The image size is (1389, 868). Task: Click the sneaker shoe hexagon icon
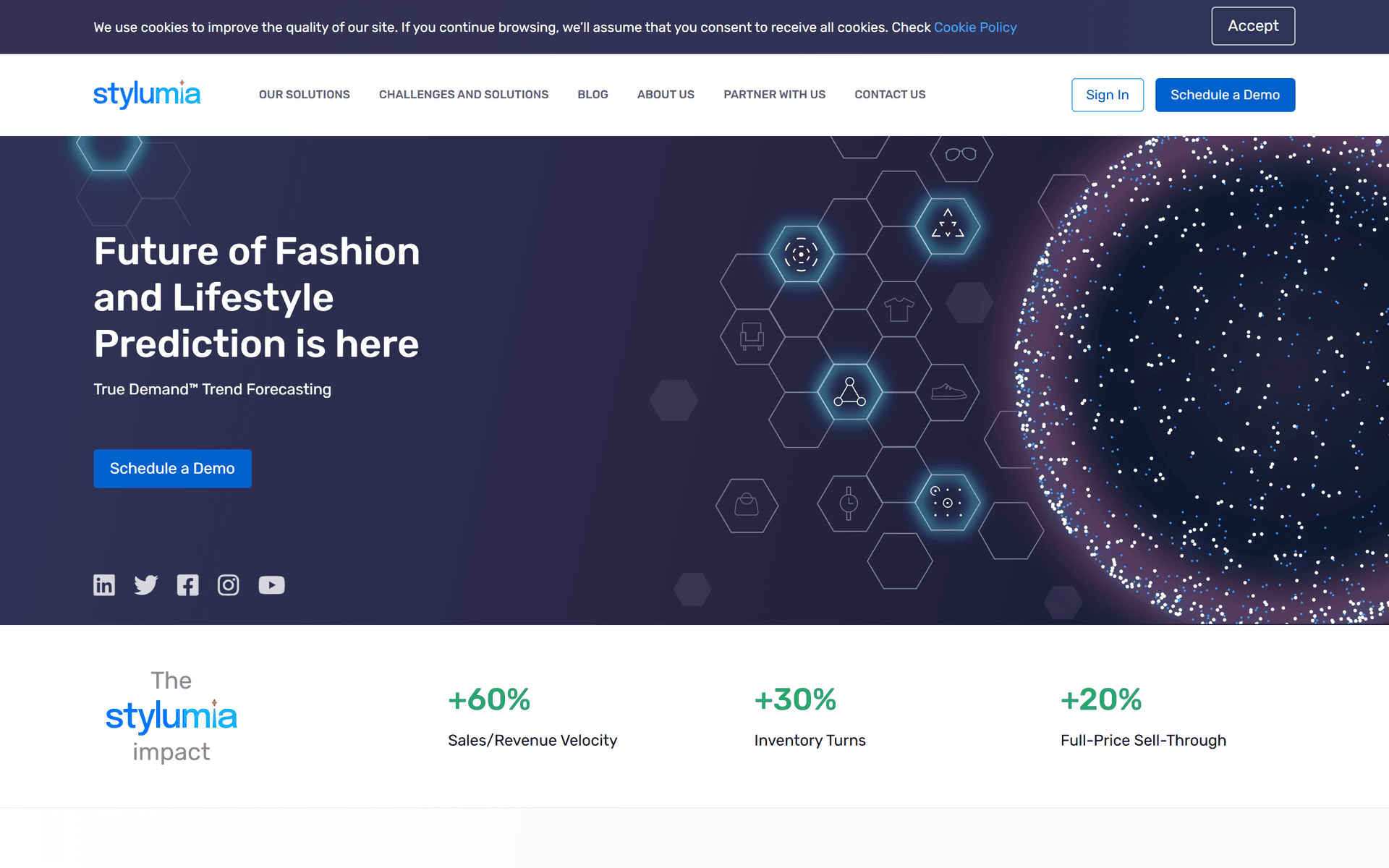948,392
